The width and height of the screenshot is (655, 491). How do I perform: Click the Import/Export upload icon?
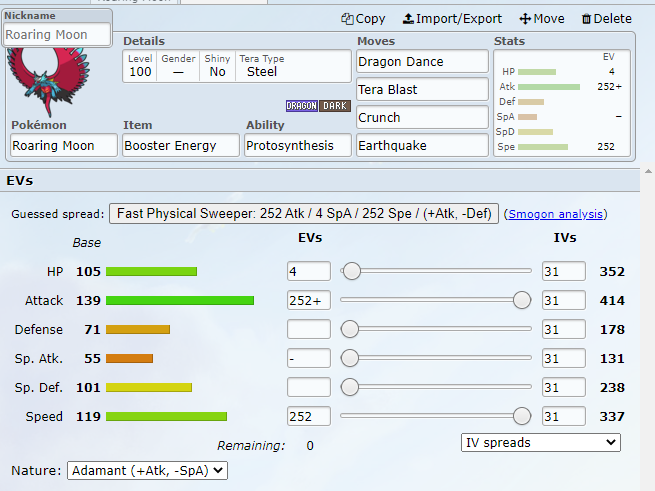[x=408, y=19]
